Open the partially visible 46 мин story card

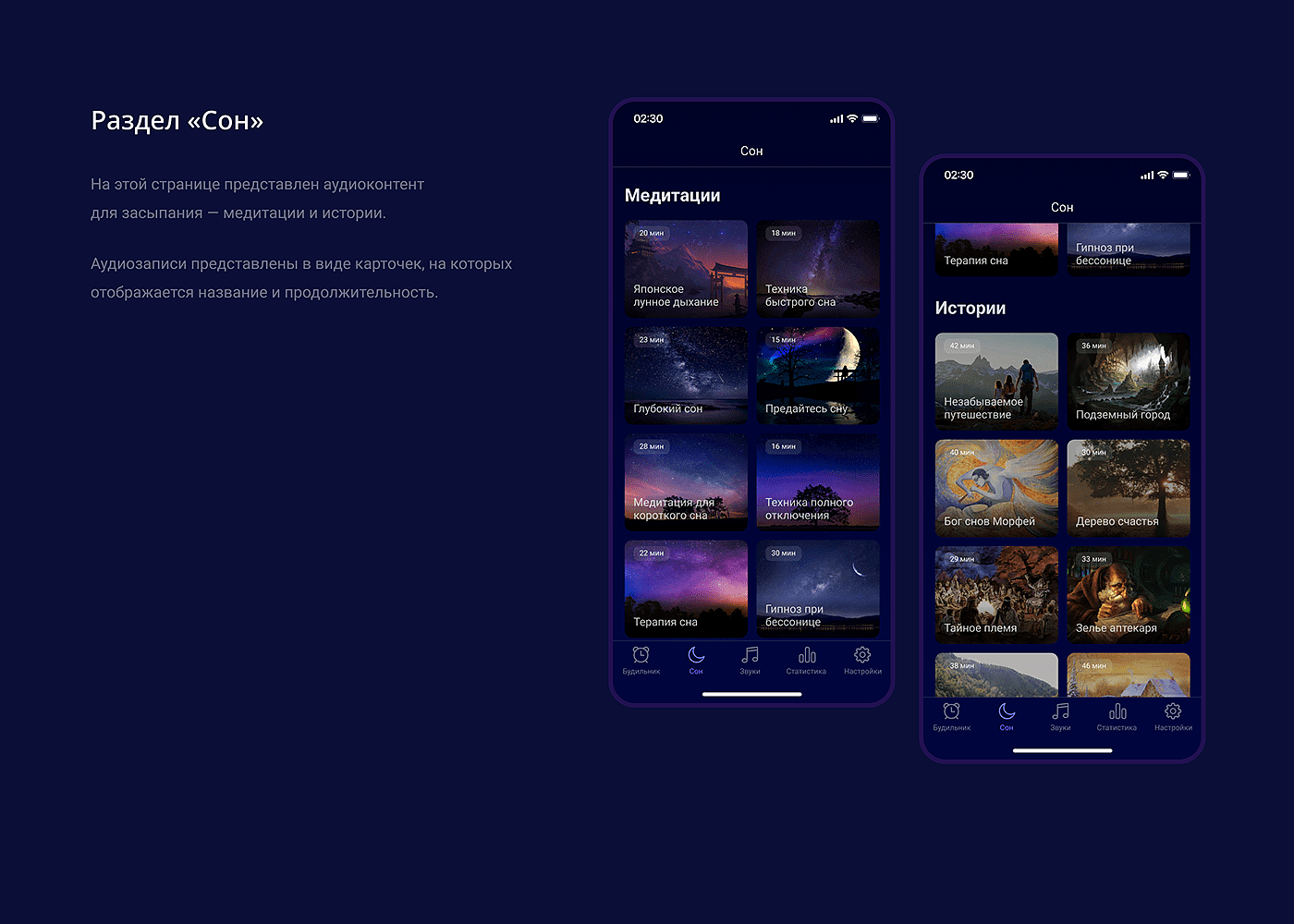coord(1129,675)
